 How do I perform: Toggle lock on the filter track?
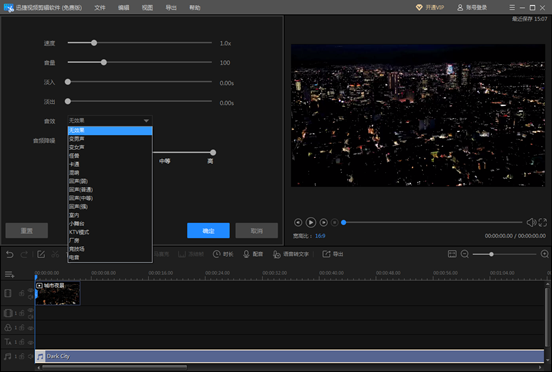pyautogui.click(x=21, y=328)
